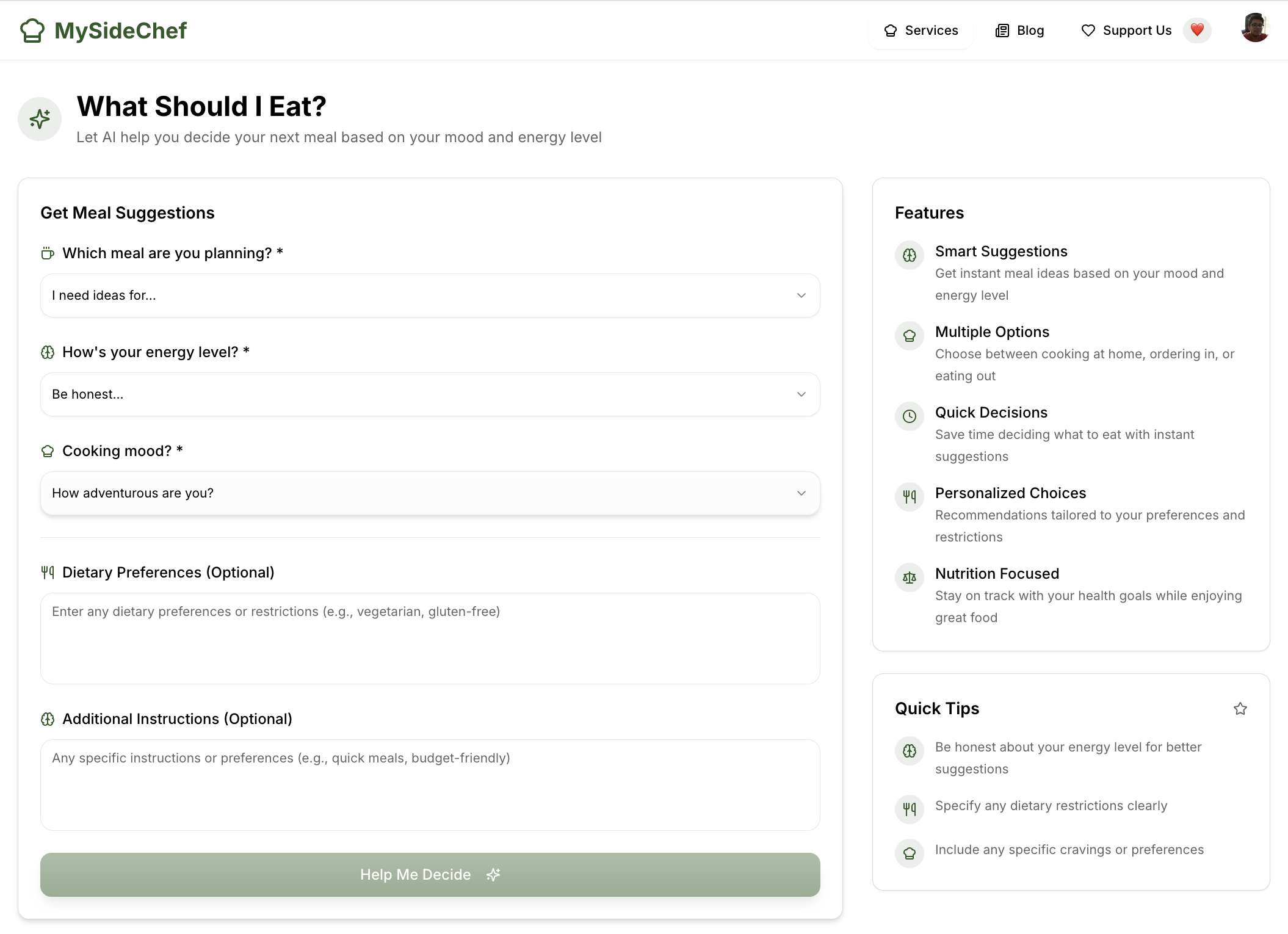The height and width of the screenshot is (934, 1288).
Task: Click the red heart icon in header
Action: point(1197,30)
